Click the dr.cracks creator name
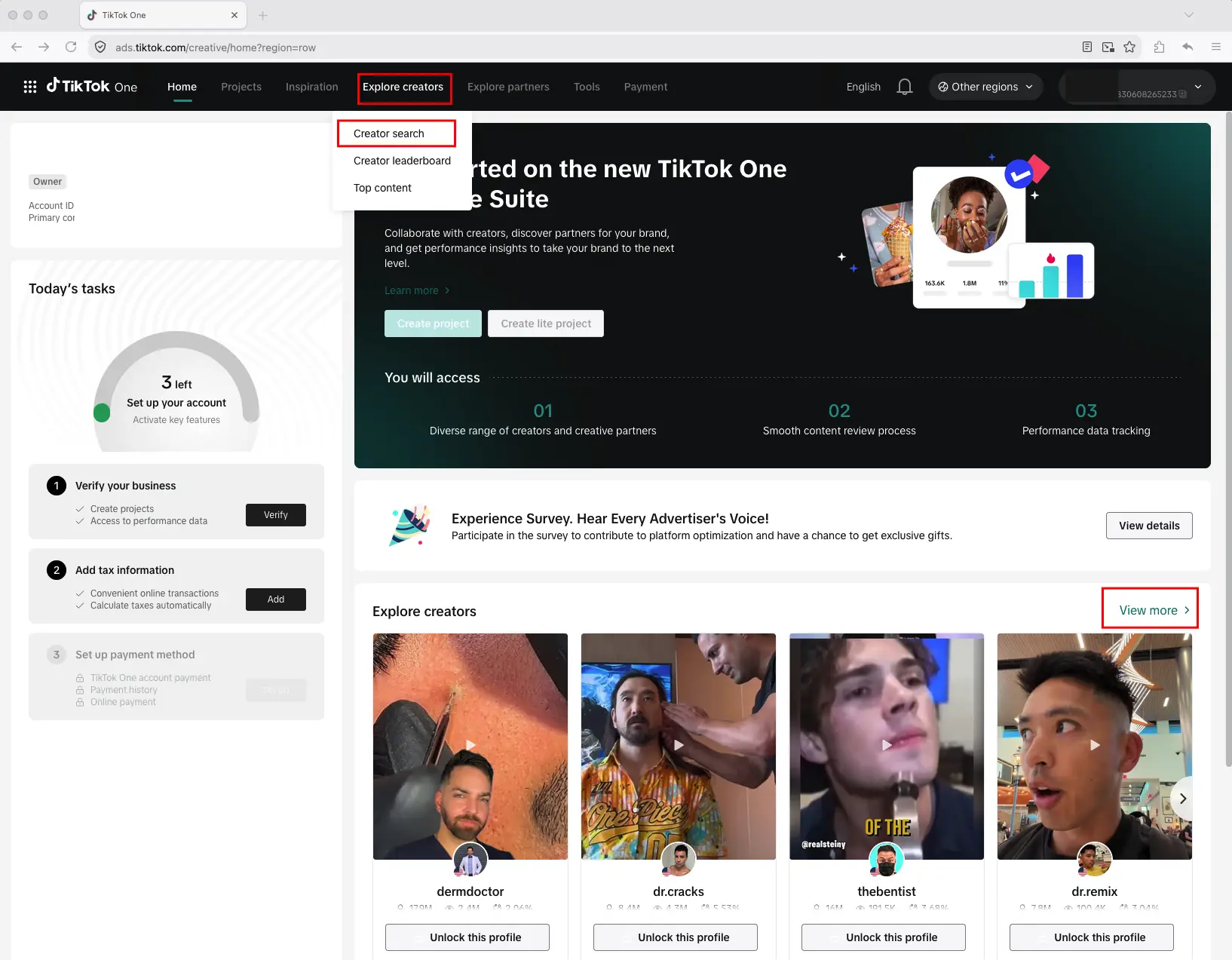The height and width of the screenshot is (960, 1232). 679,891
